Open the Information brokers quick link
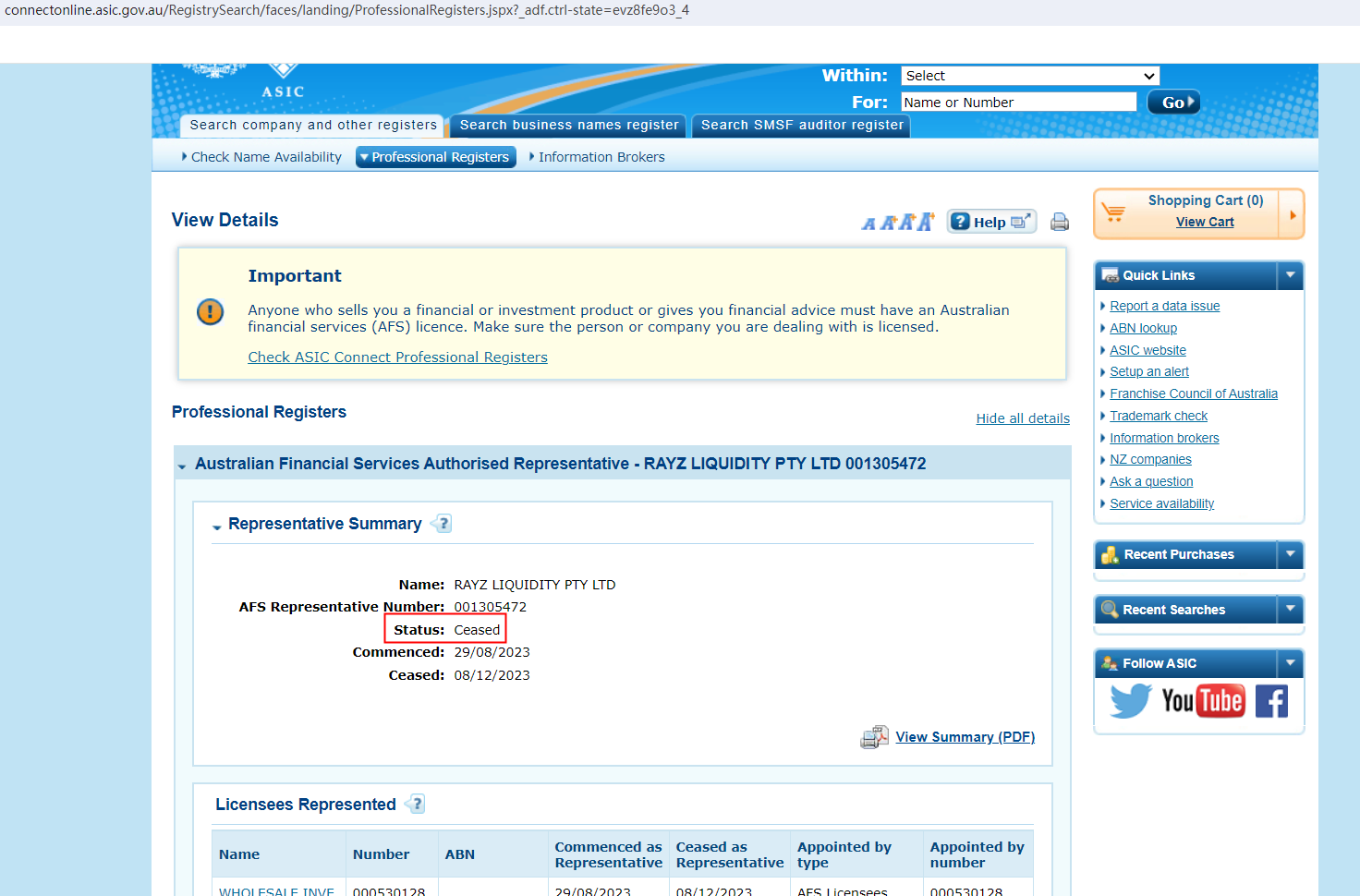 [1164, 438]
